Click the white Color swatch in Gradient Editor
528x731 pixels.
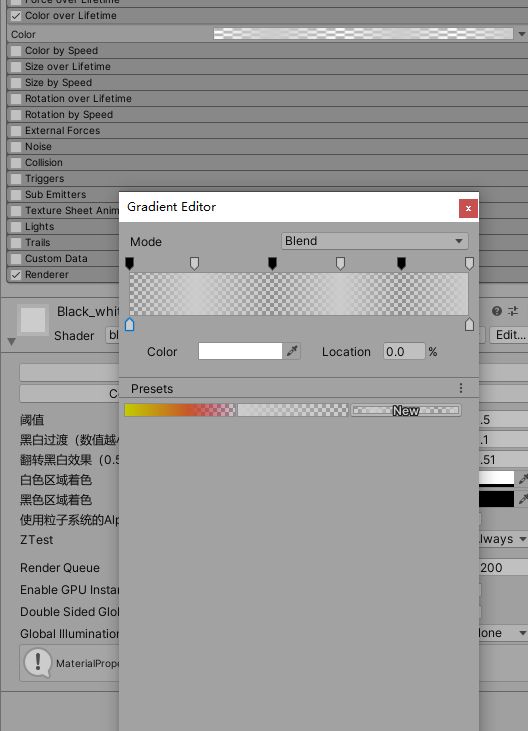click(x=240, y=351)
